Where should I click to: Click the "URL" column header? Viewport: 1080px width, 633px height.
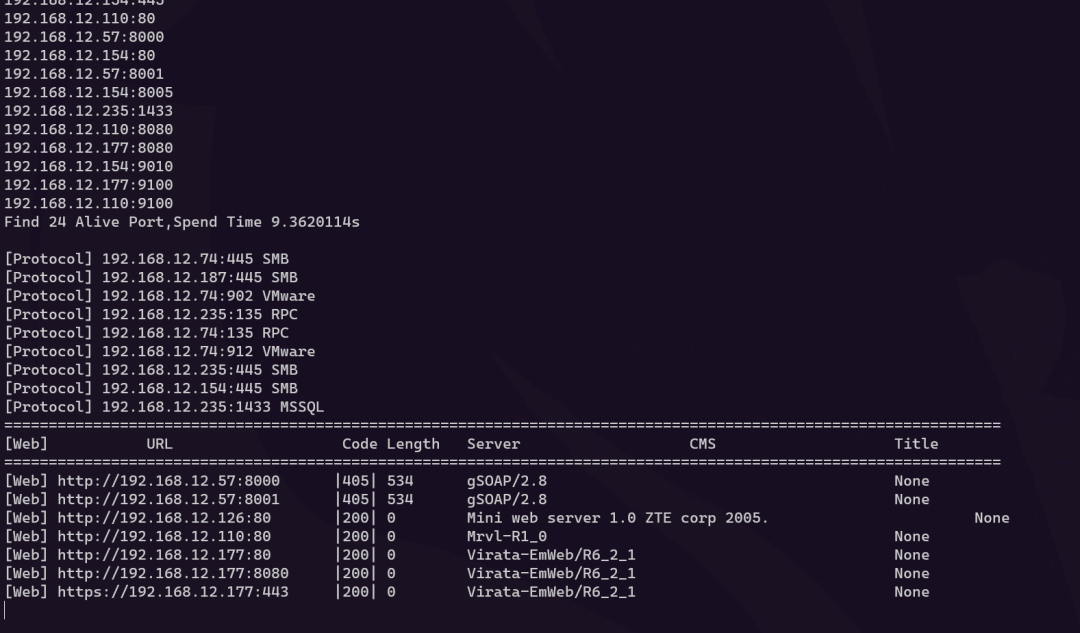(159, 444)
